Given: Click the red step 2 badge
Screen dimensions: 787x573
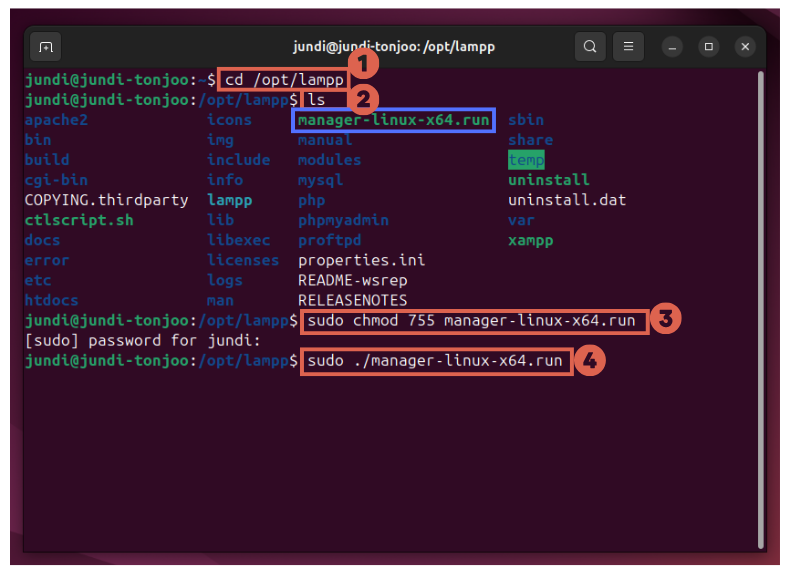Looking at the screenshot, I should tap(364, 98).
